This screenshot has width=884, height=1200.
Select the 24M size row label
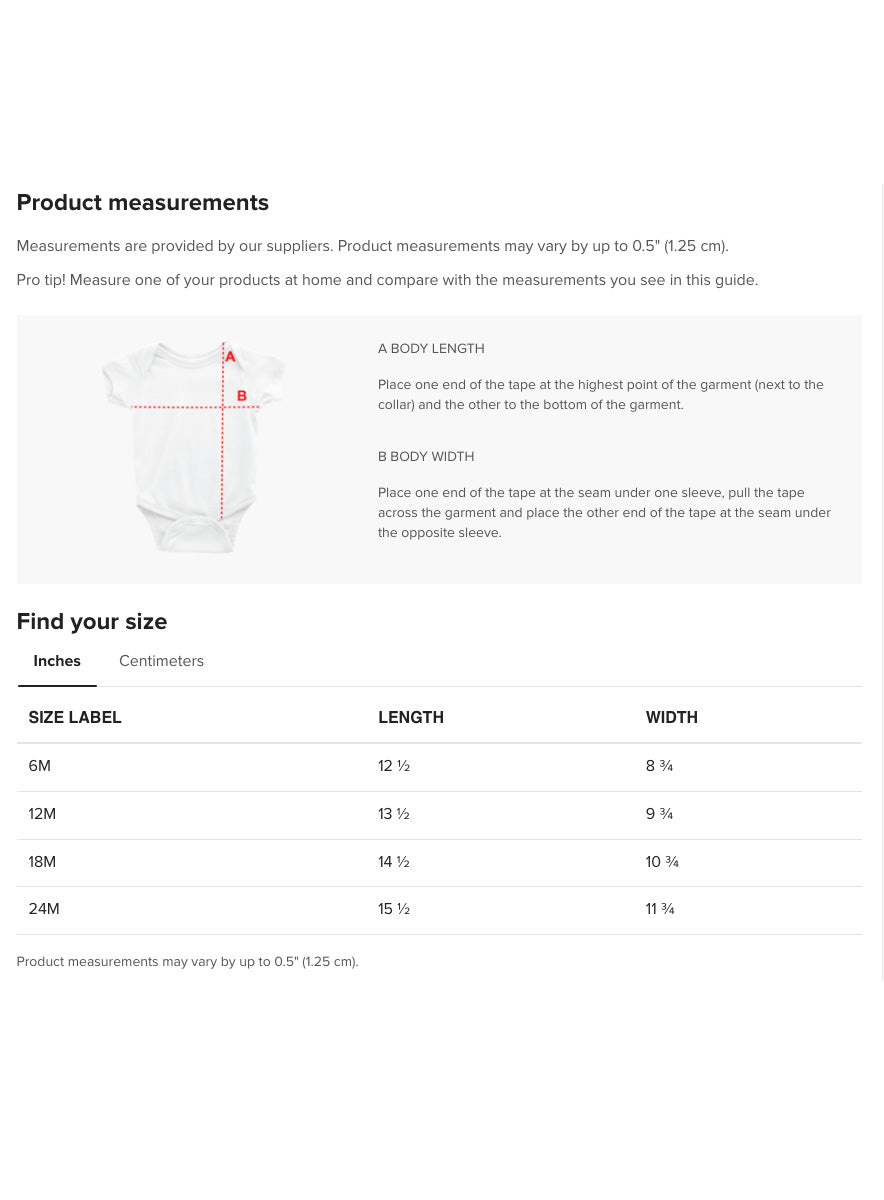pyautogui.click(x=44, y=909)
